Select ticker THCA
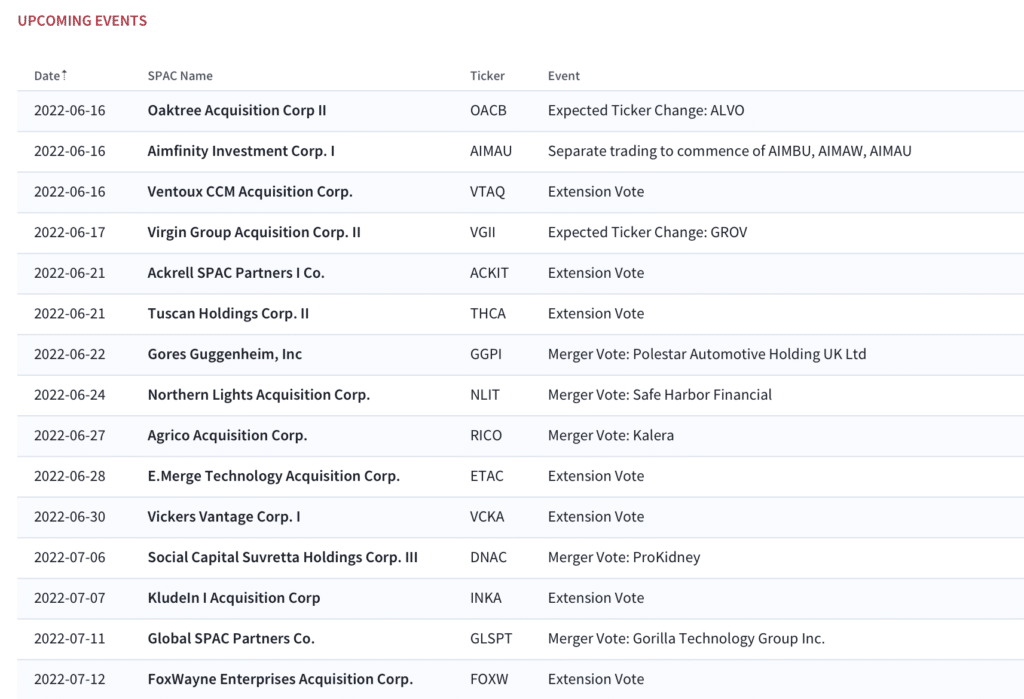1024x699 pixels. 488,314
